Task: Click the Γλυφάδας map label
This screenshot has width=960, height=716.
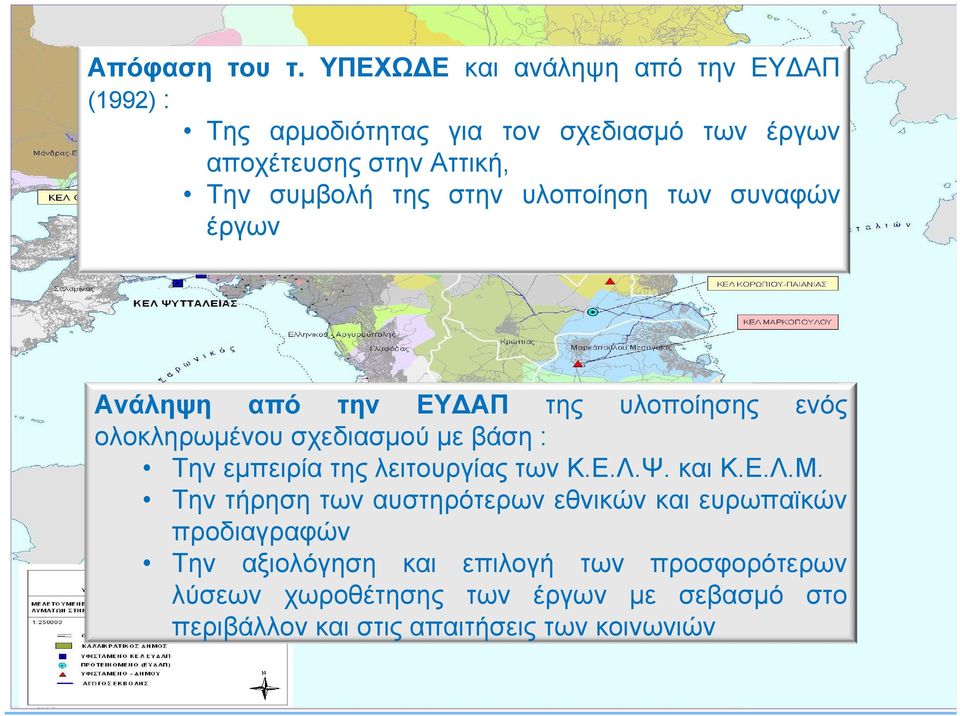Action: pyautogui.click(x=389, y=349)
